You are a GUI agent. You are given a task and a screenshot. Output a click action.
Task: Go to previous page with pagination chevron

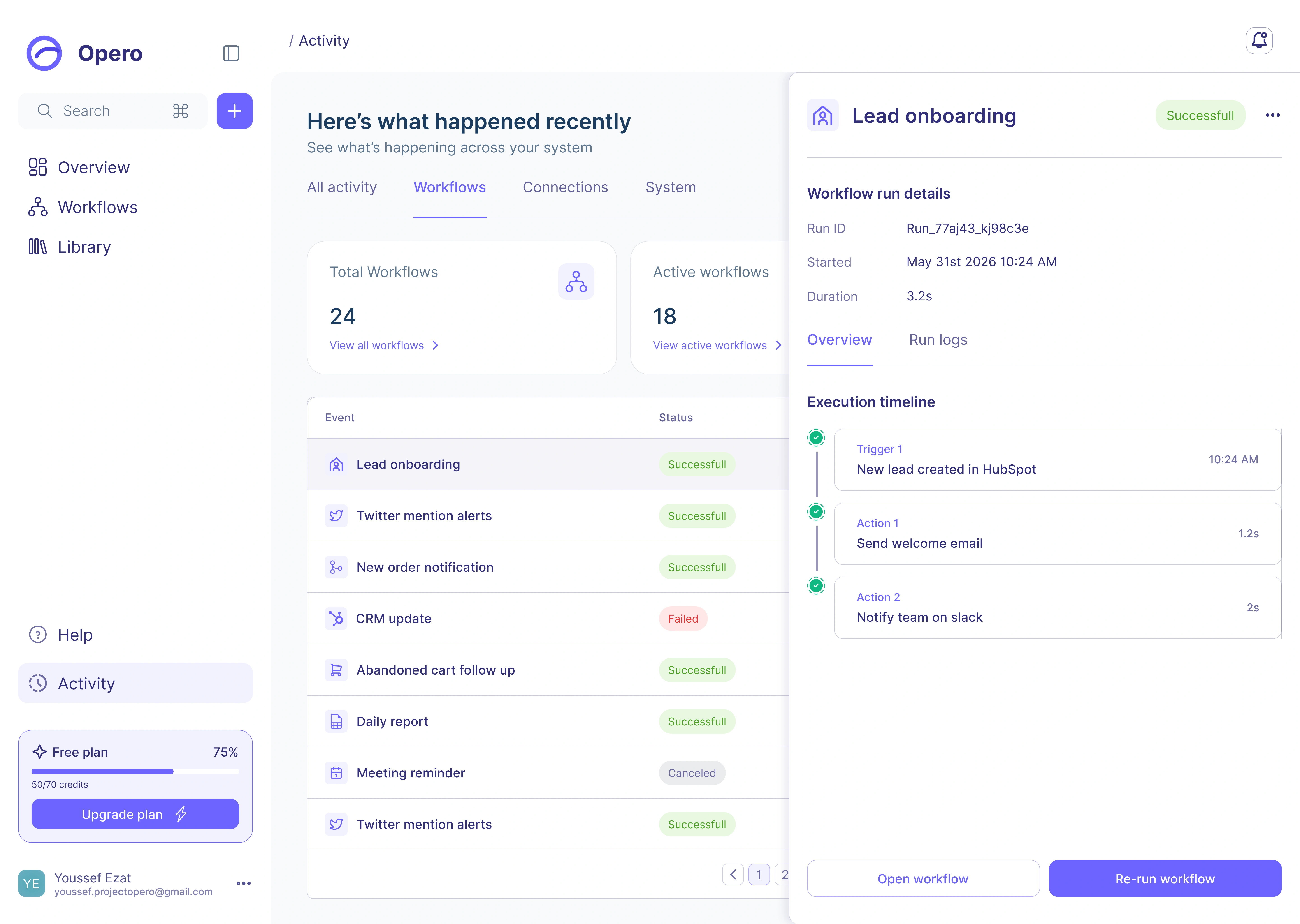pos(733,875)
